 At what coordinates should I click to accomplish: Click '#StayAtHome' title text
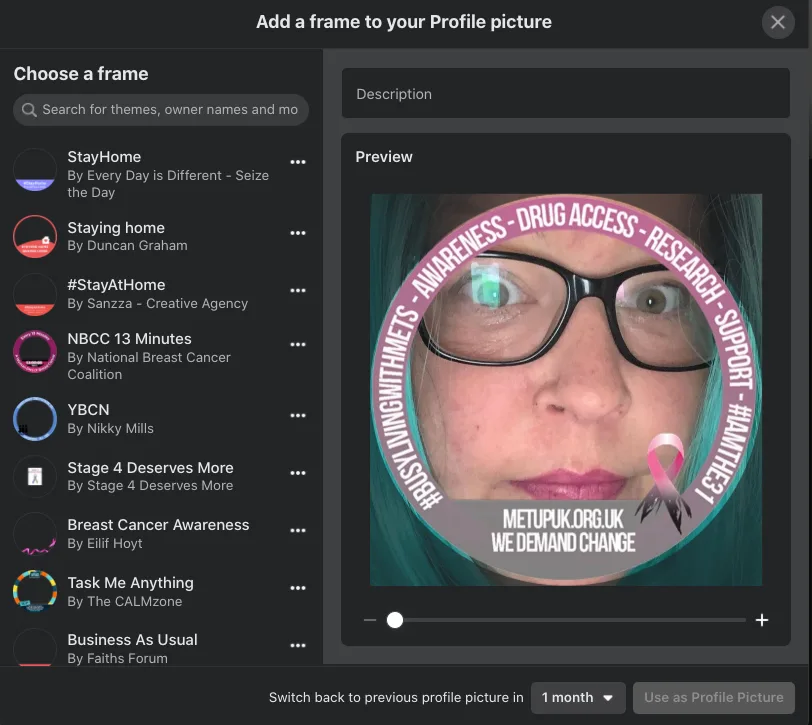tap(117, 285)
